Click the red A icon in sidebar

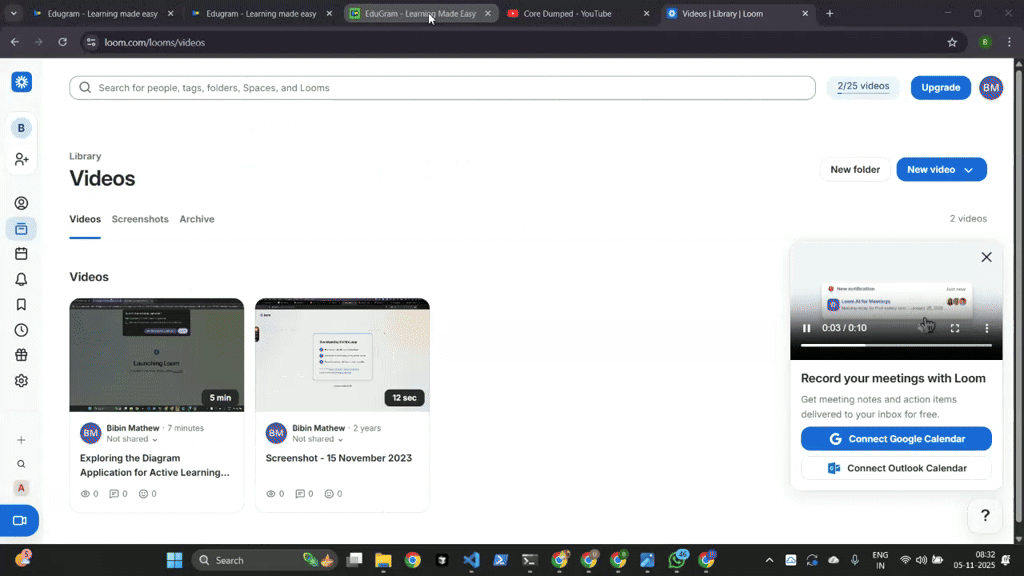coord(22,488)
